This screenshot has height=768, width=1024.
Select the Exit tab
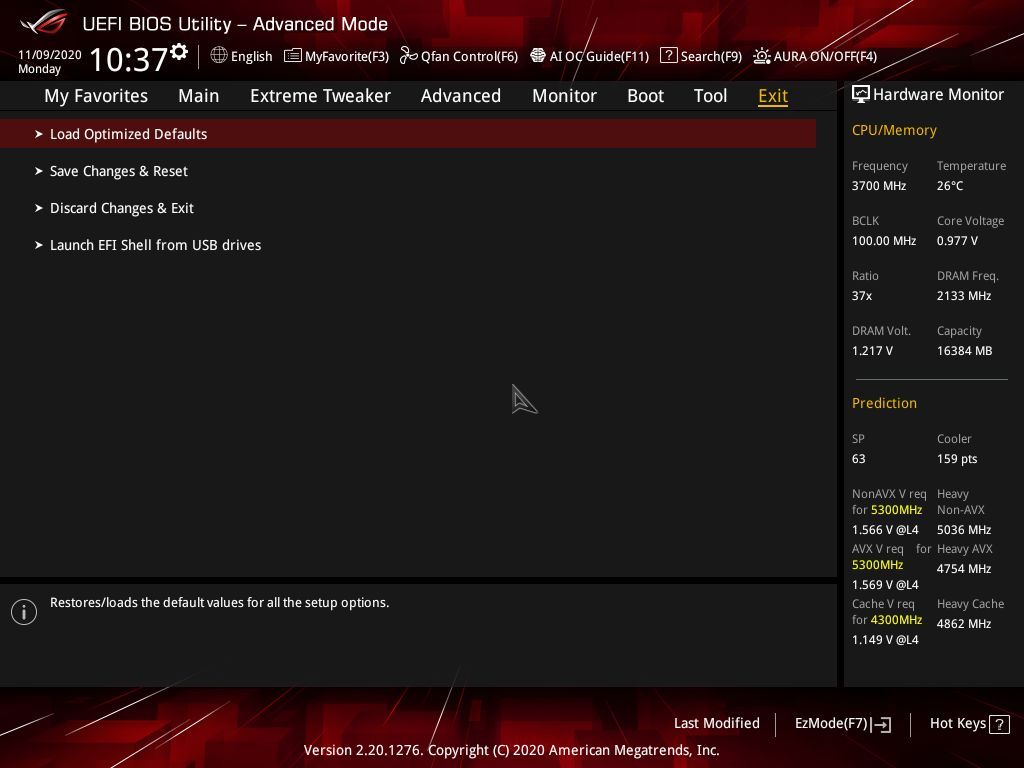pos(773,96)
